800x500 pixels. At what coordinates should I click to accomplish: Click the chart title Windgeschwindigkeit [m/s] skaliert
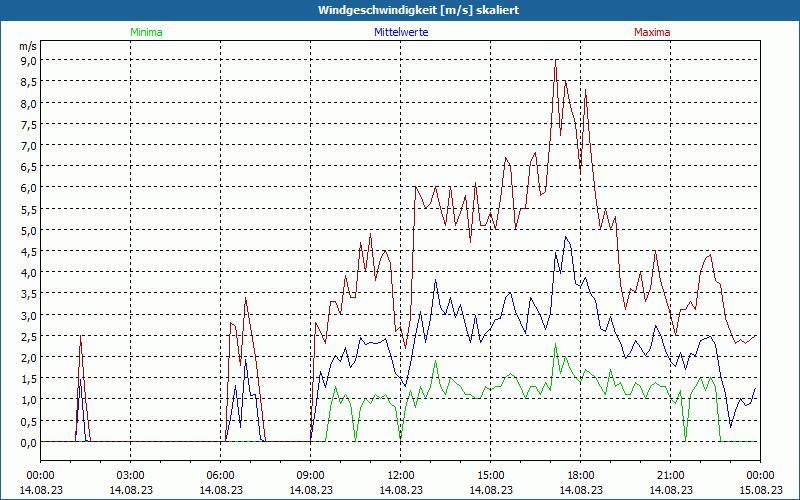pyautogui.click(x=419, y=10)
